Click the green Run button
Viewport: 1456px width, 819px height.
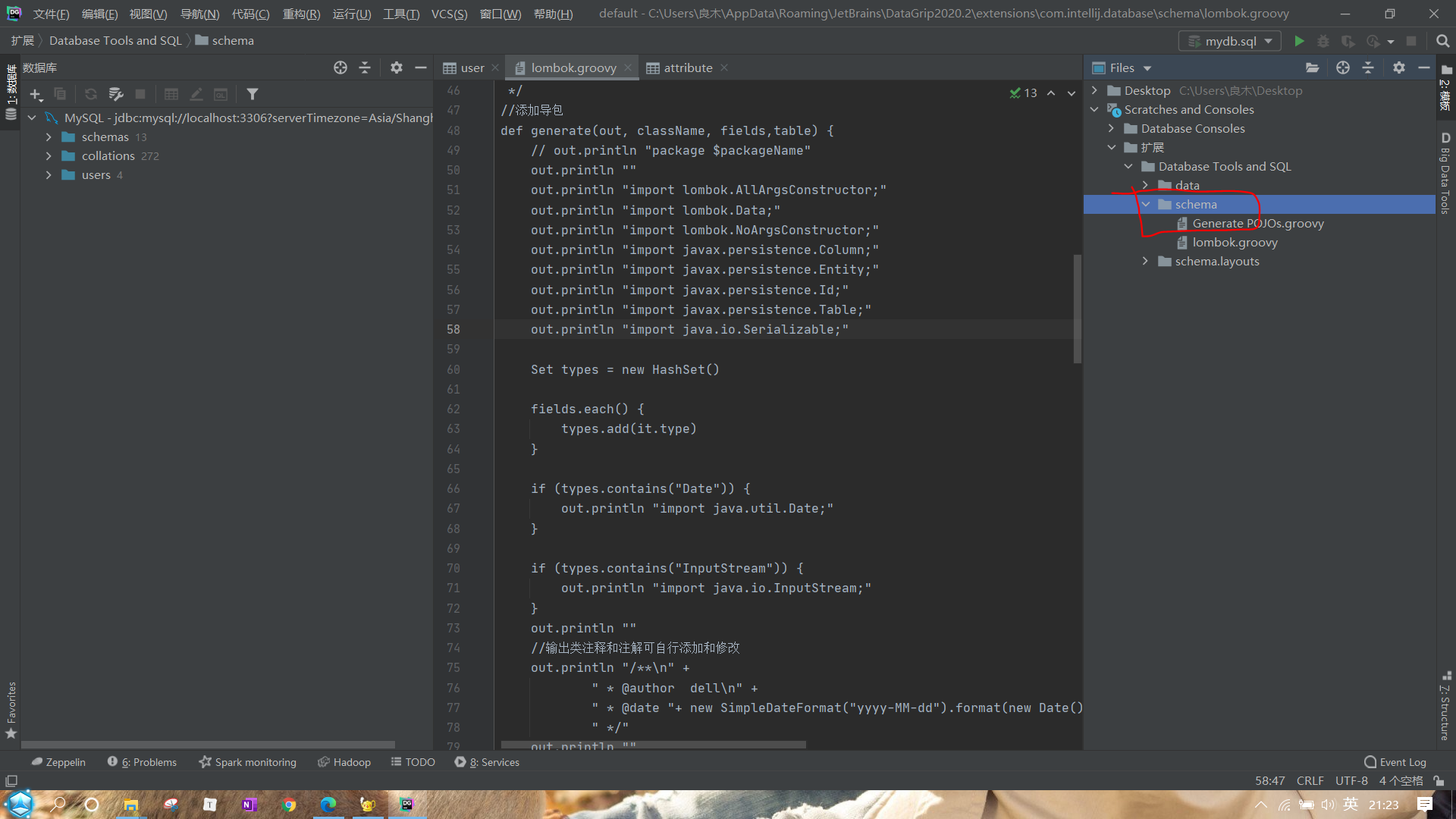tap(1299, 41)
